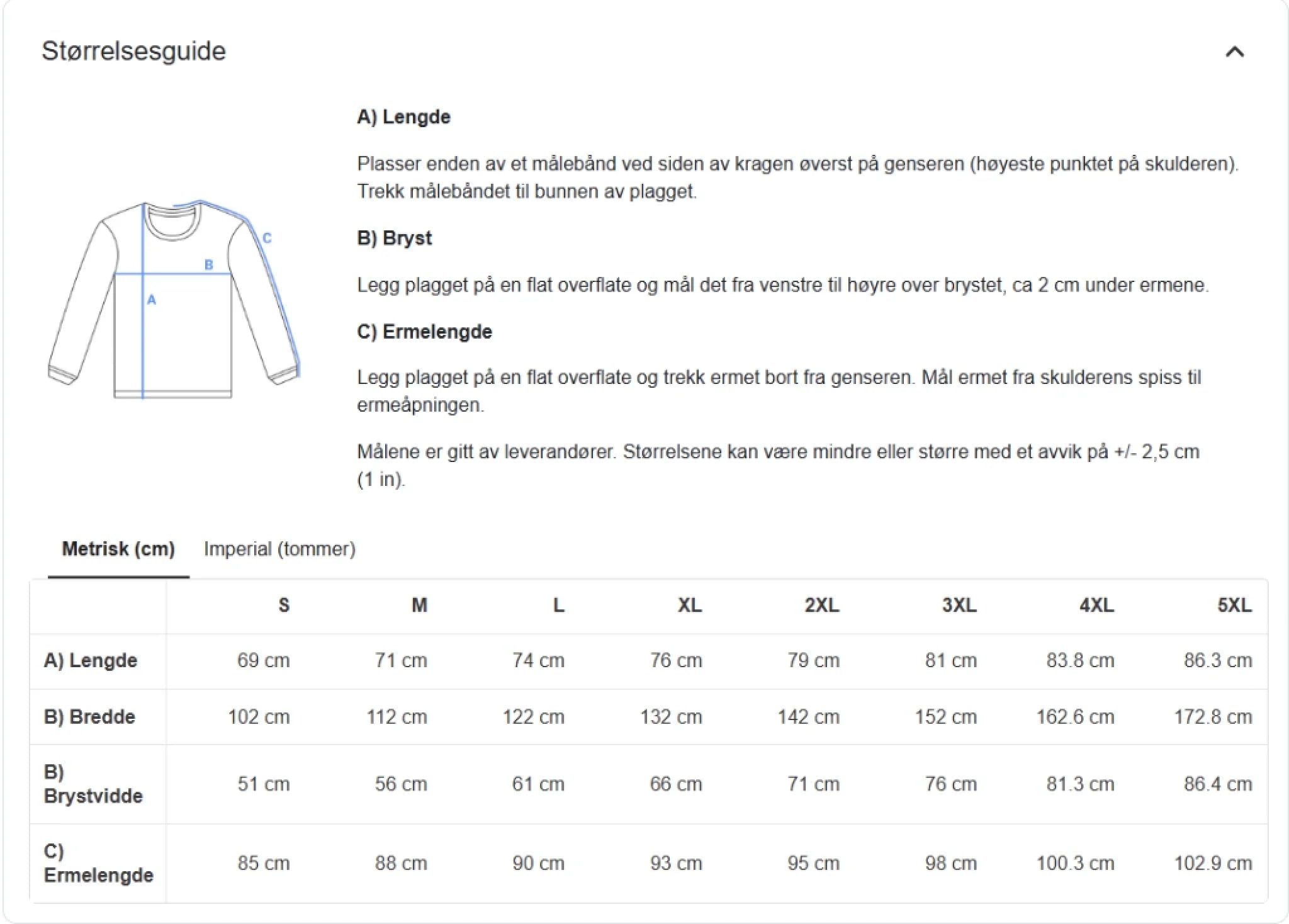
Task: Click the 2XL size column header
Action: [x=821, y=606]
